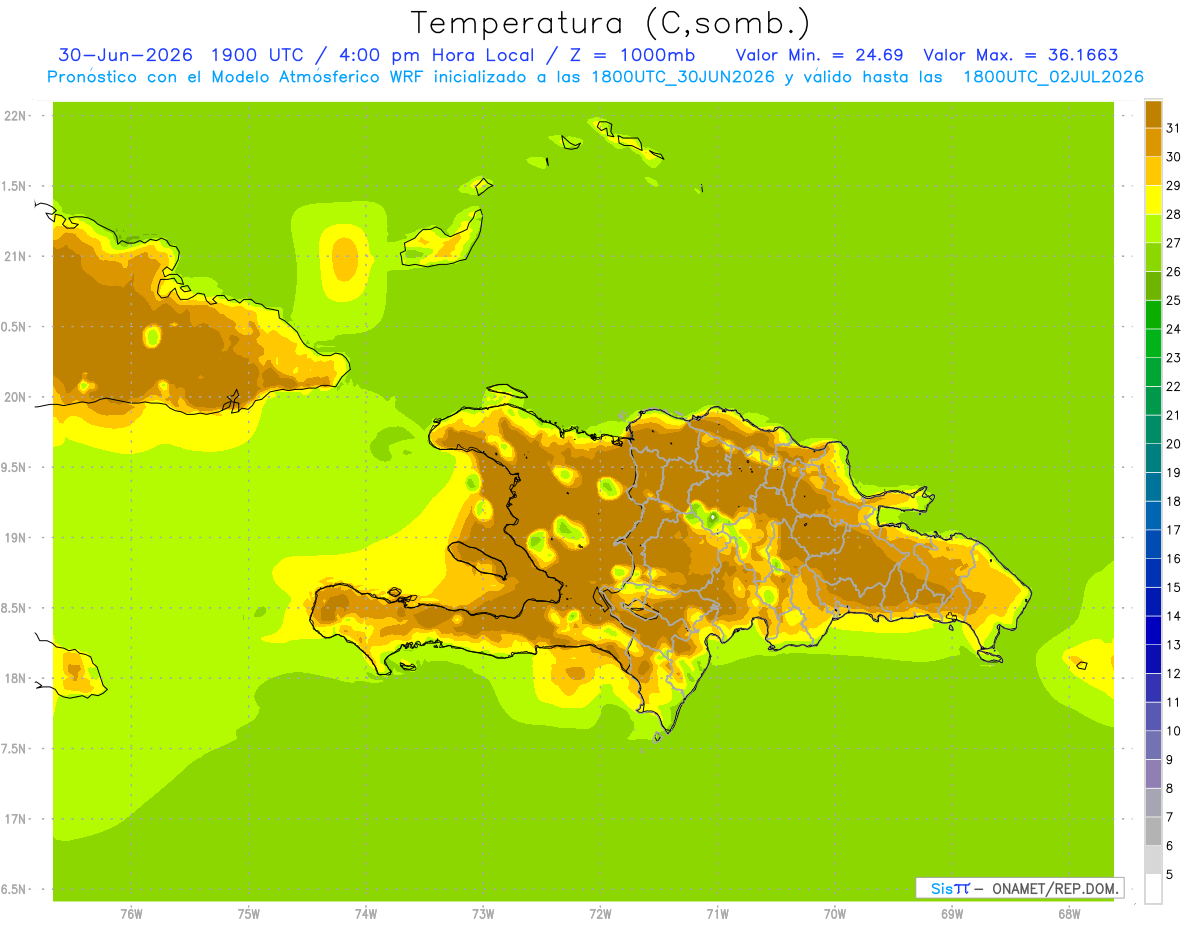Click the legend swatch between 30 and 31
The height and width of the screenshot is (927, 1200).
(x=1153, y=142)
